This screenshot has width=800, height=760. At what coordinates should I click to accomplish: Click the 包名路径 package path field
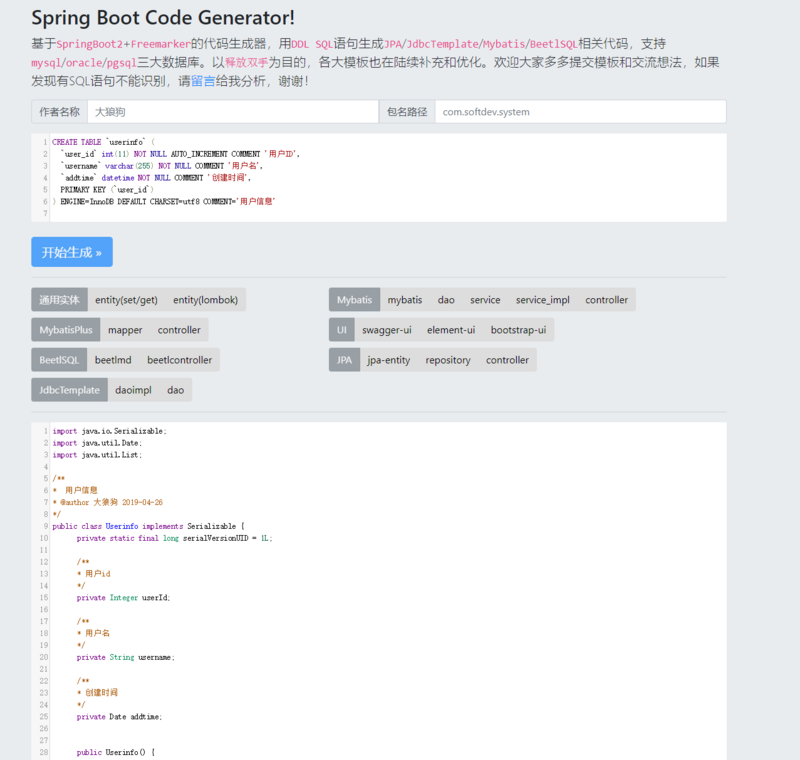pos(580,112)
